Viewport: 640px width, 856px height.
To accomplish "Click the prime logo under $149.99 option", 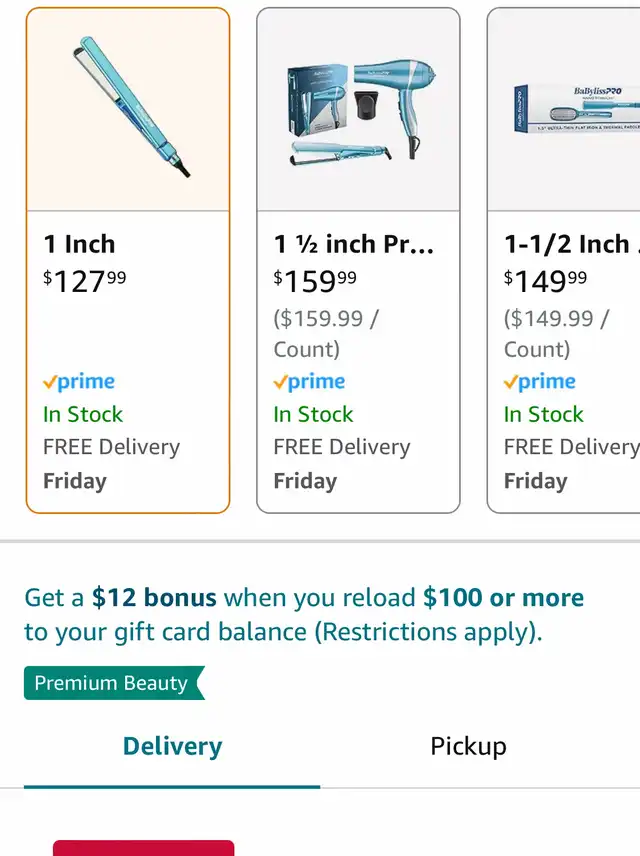I will (x=540, y=382).
